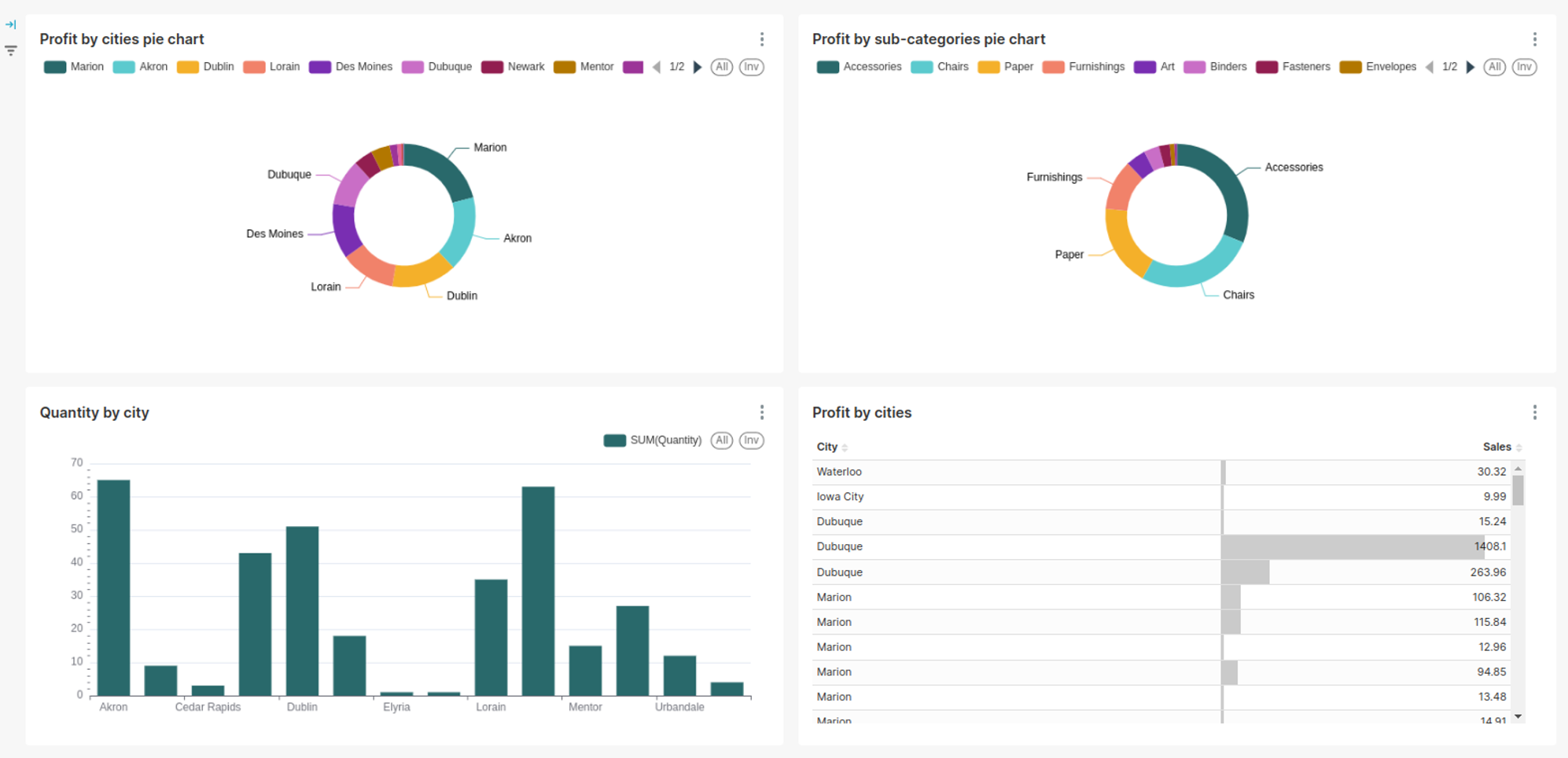Toggle the Marion legend item in cities pie chart

(72, 67)
